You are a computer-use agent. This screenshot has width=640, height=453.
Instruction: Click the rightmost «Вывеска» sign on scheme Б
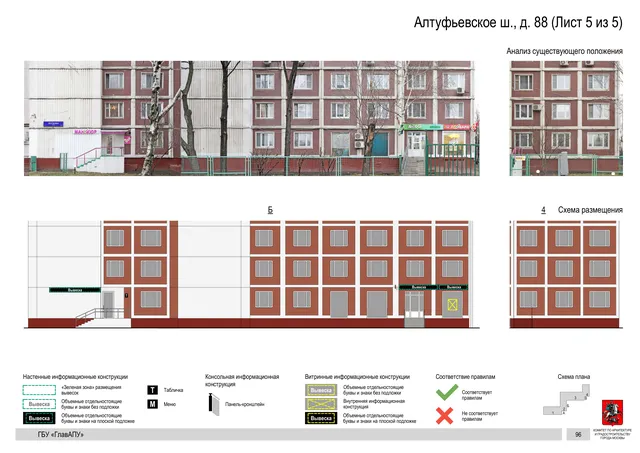click(453, 287)
